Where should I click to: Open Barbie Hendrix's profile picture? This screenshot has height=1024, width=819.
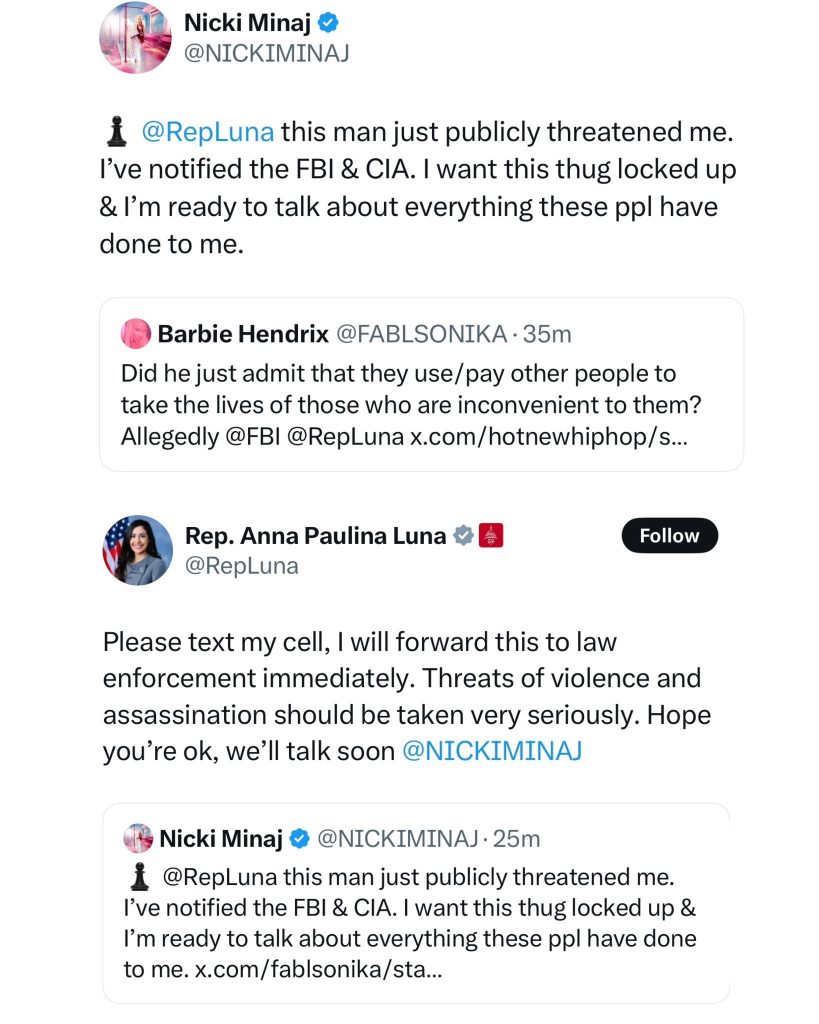(137, 334)
